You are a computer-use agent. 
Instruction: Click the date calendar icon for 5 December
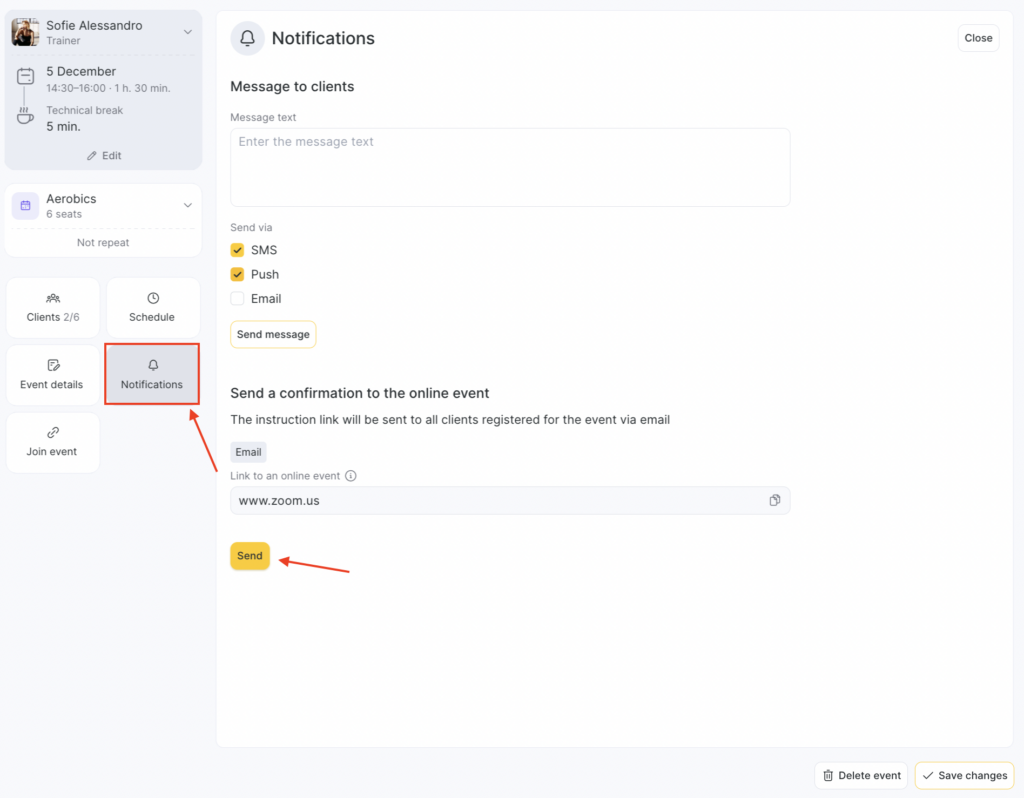(x=25, y=76)
